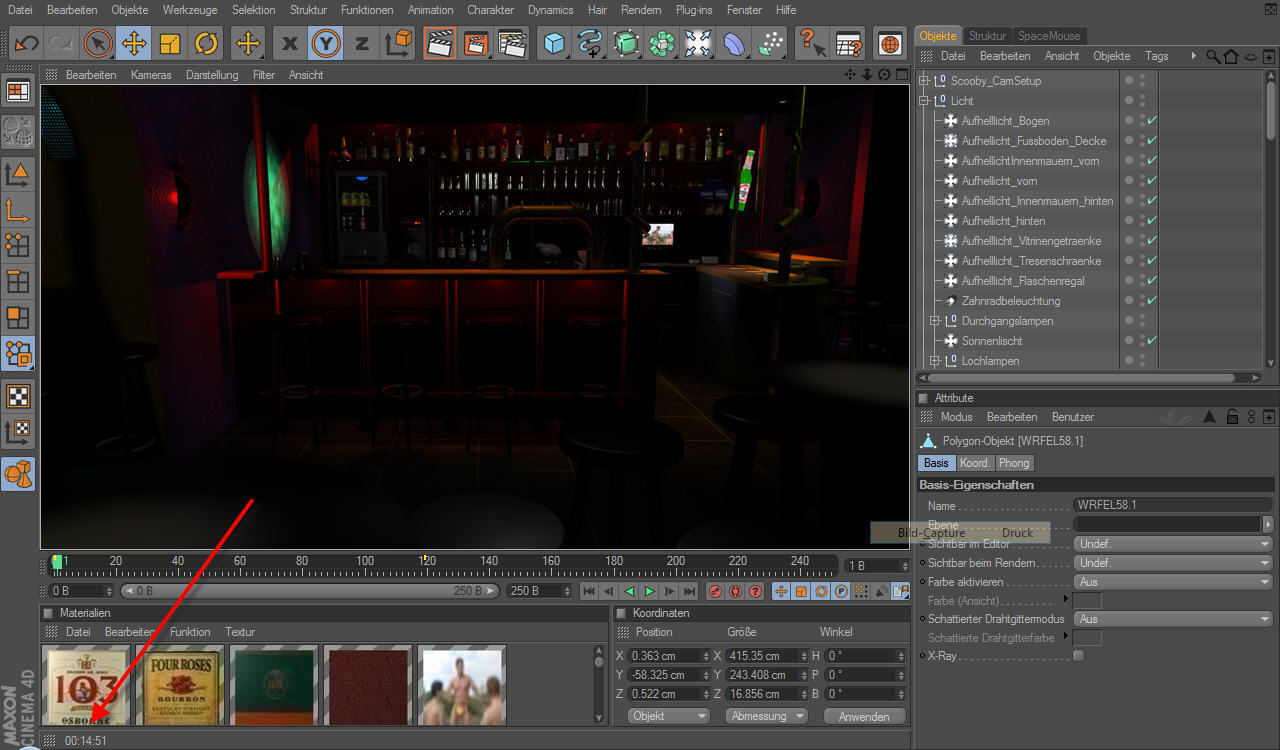The width and height of the screenshot is (1280, 750).
Task: Click the Anwenden button
Action: pyautogui.click(x=865, y=716)
